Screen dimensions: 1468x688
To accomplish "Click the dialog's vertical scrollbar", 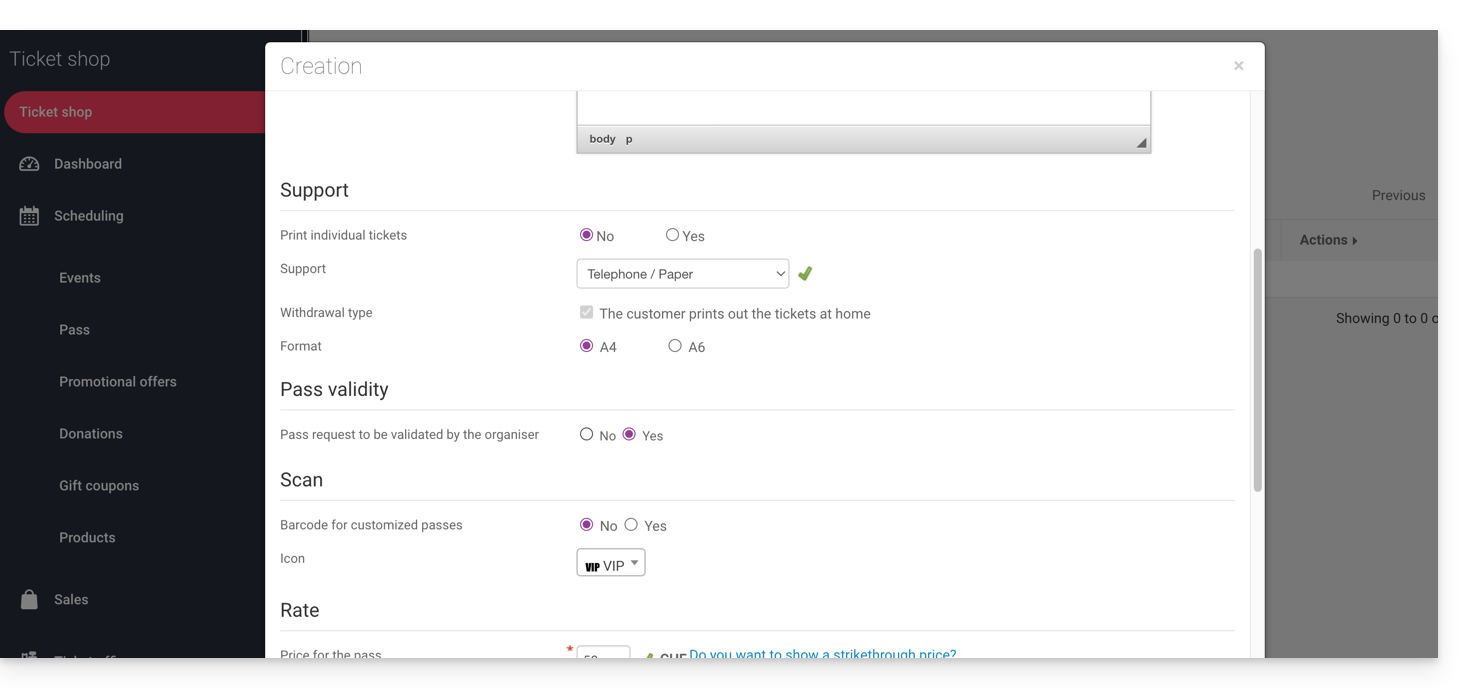I will tap(1257, 370).
